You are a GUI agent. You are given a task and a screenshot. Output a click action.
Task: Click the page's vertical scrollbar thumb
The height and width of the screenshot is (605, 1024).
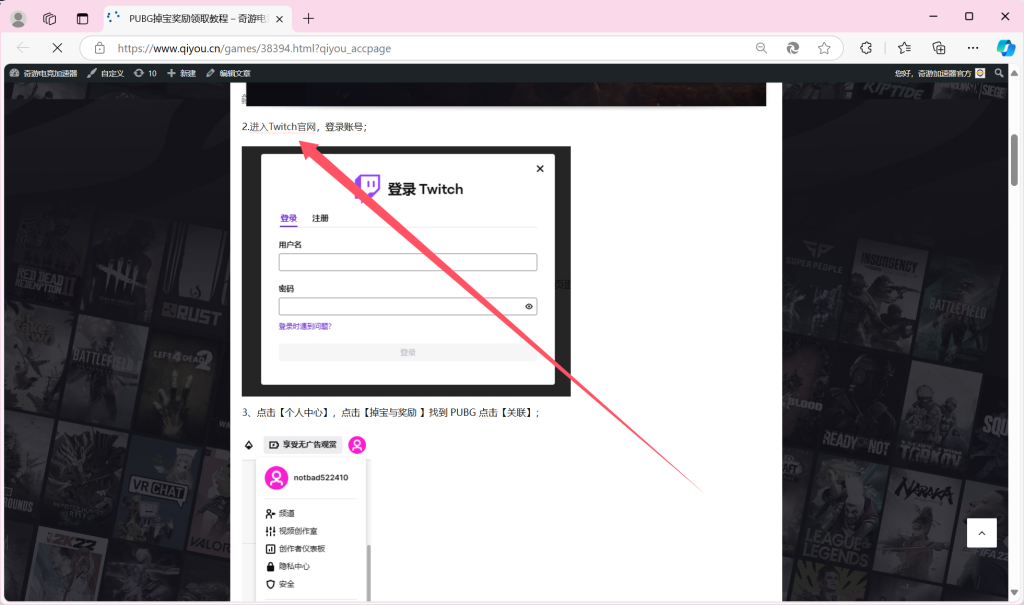[x=1014, y=160]
